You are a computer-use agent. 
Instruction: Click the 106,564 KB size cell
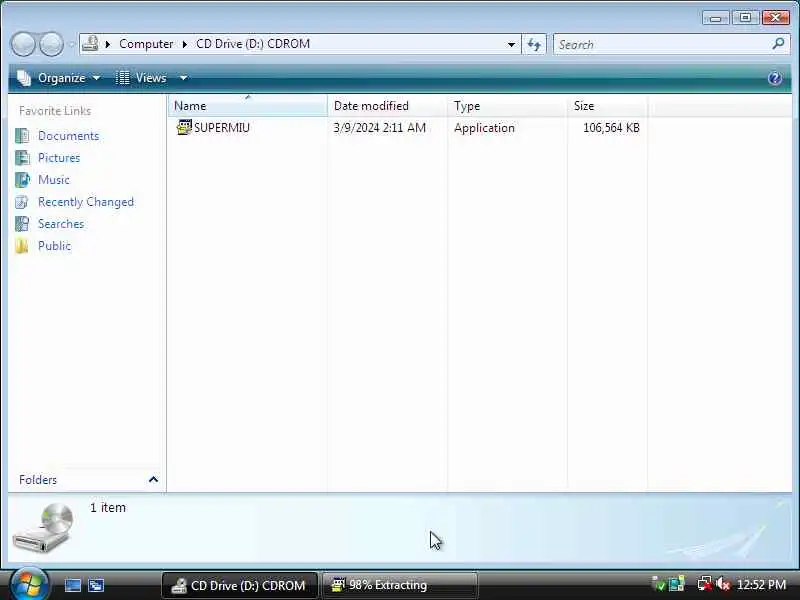tap(611, 128)
